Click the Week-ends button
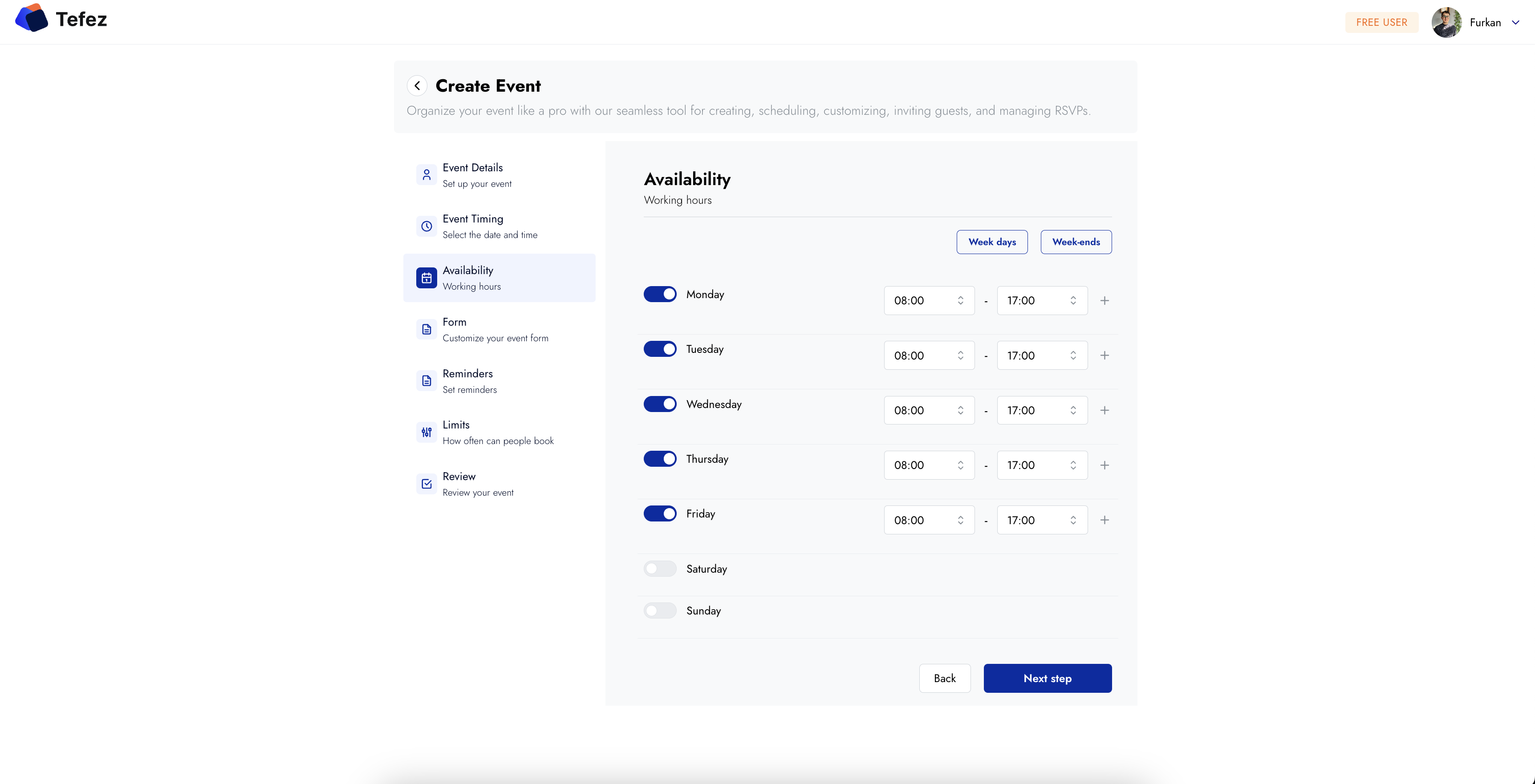The image size is (1535, 784). [x=1076, y=242]
